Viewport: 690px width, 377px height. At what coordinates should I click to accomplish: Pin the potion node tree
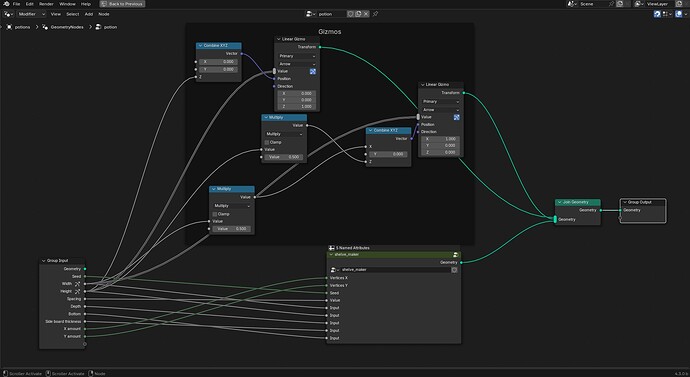tap(375, 14)
